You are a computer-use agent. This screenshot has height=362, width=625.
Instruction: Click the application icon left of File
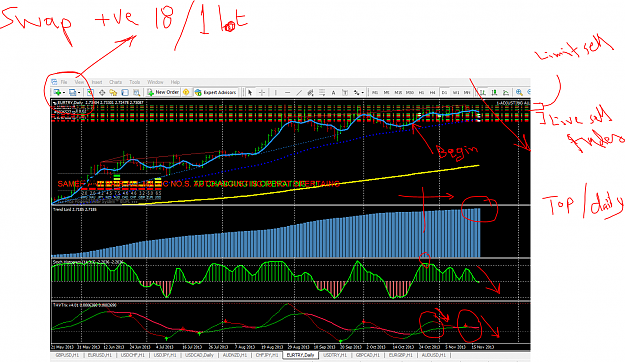click(x=54, y=82)
